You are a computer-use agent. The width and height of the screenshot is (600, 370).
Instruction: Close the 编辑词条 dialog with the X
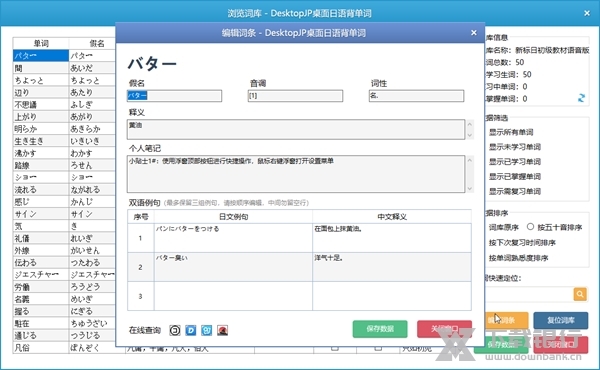pyautogui.click(x=474, y=33)
